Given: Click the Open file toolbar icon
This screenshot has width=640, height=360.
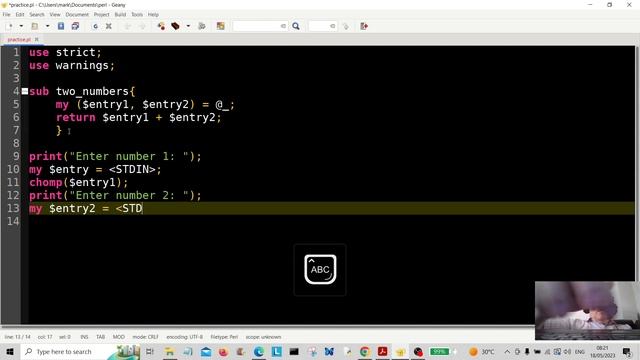Looking at the screenshot, I should click(x=35, y=26).
